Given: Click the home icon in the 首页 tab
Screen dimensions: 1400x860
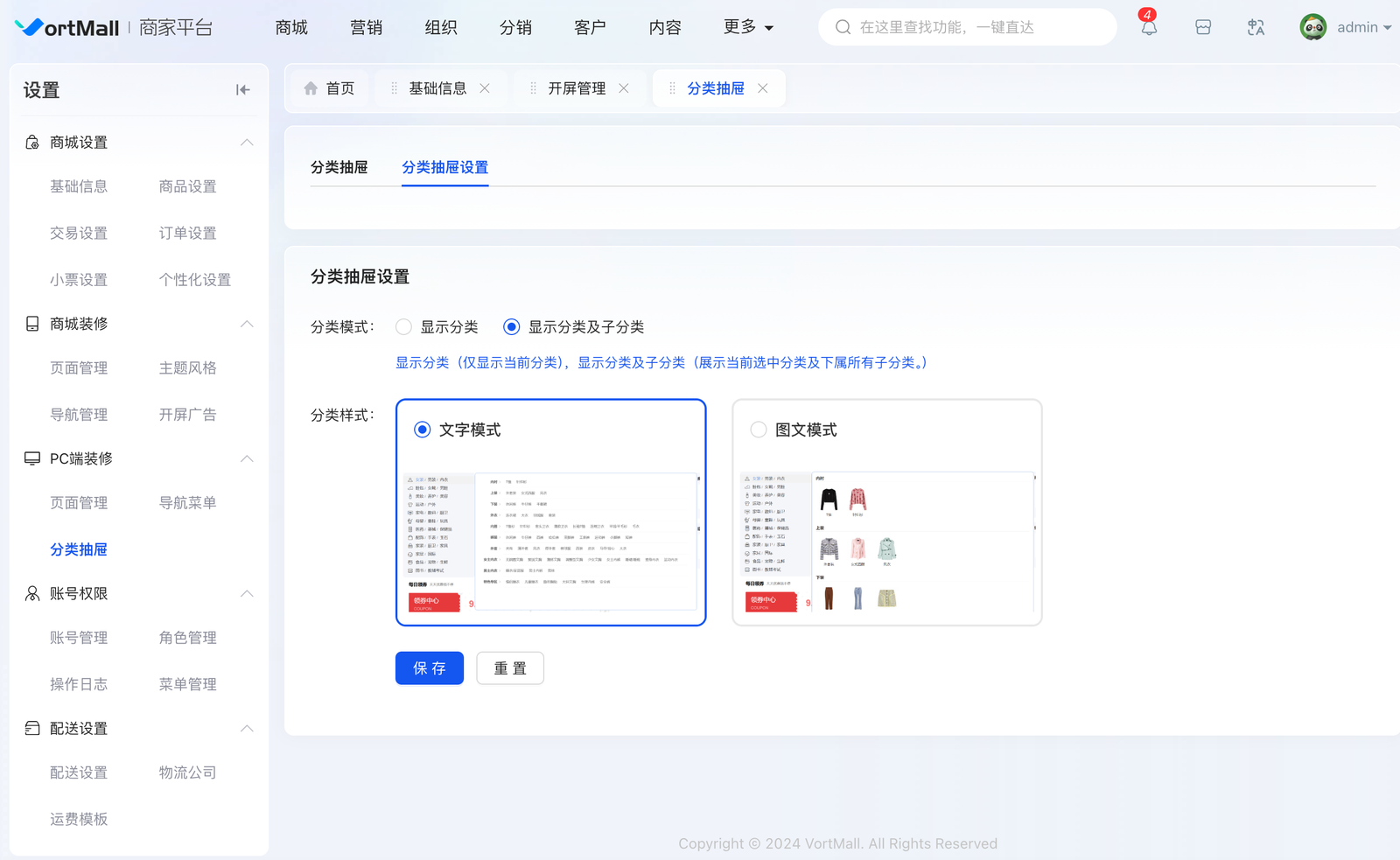Looking at the screenshot, I should point(311,88).
